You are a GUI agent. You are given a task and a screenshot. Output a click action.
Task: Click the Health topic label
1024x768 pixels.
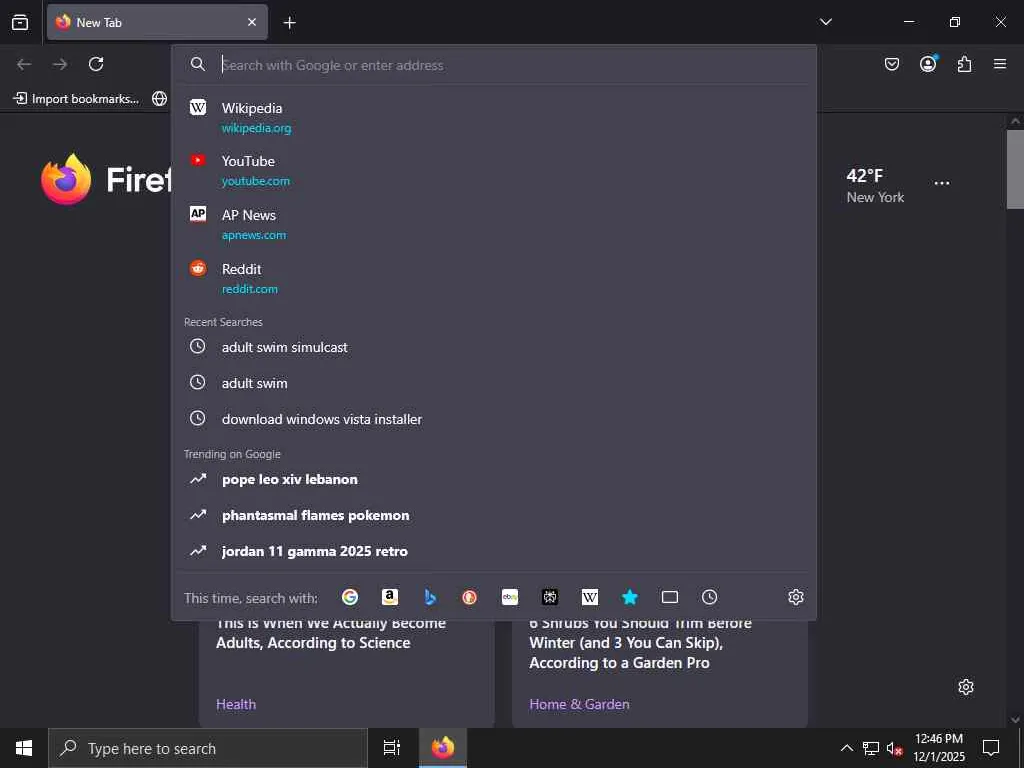(236, 704)
